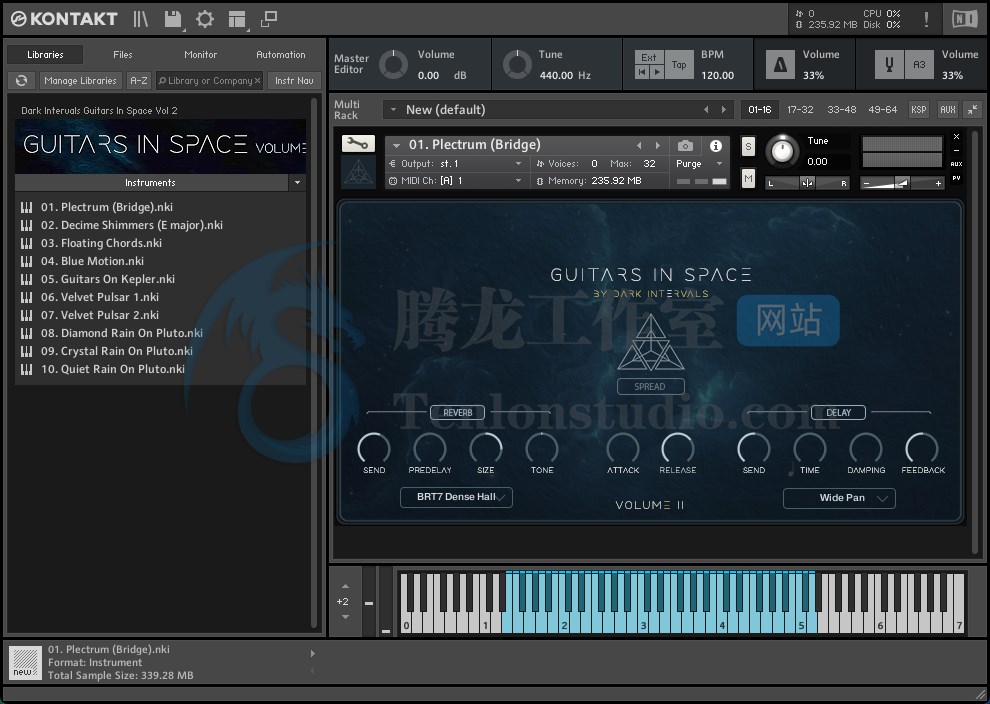Image resolution: width=990 pixels, height=704 pixels.
Task: Switch to the Libraries tab
Action: tap(45, 55)
